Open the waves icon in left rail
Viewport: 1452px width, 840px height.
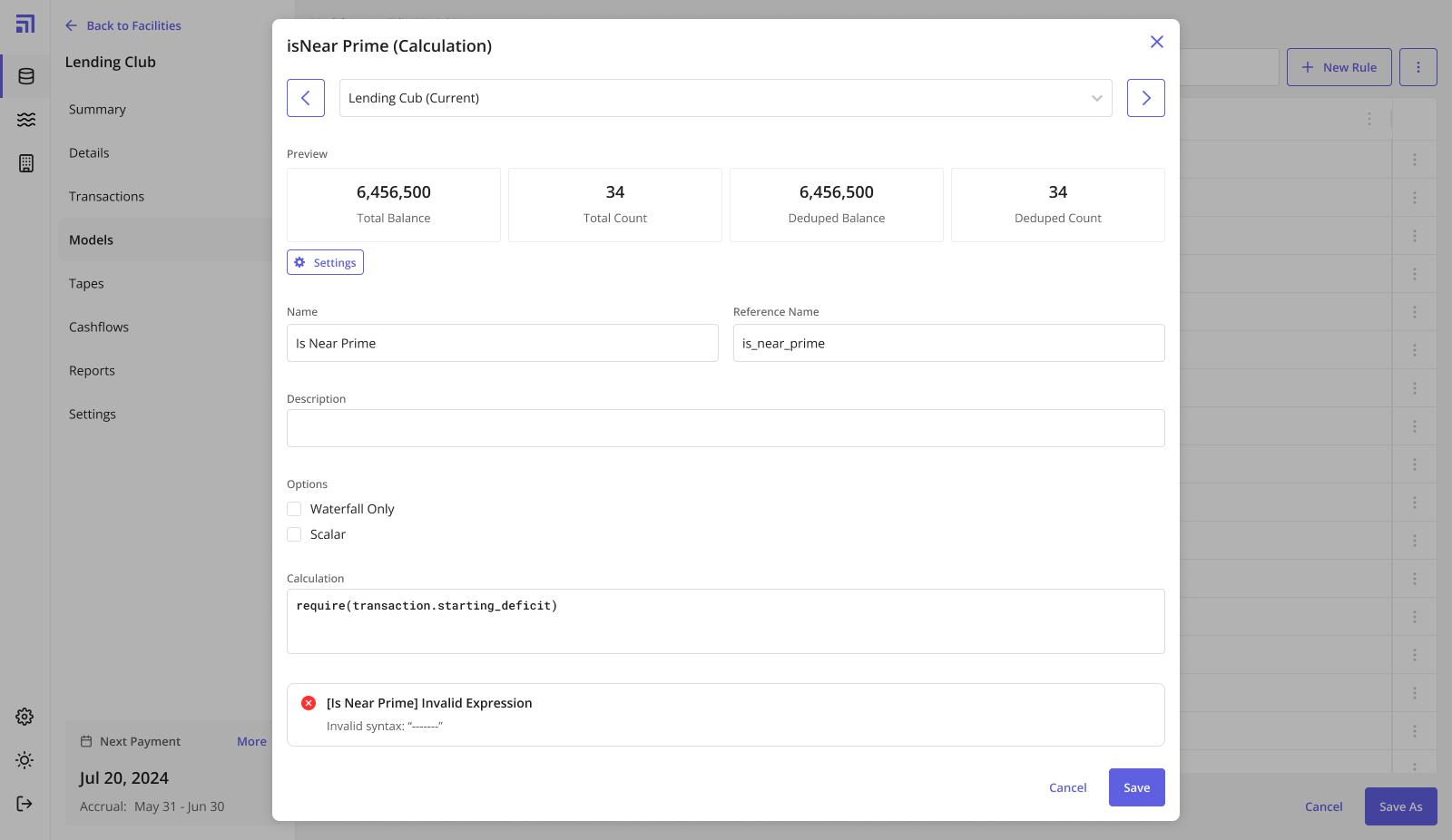[x=26, y=120]
